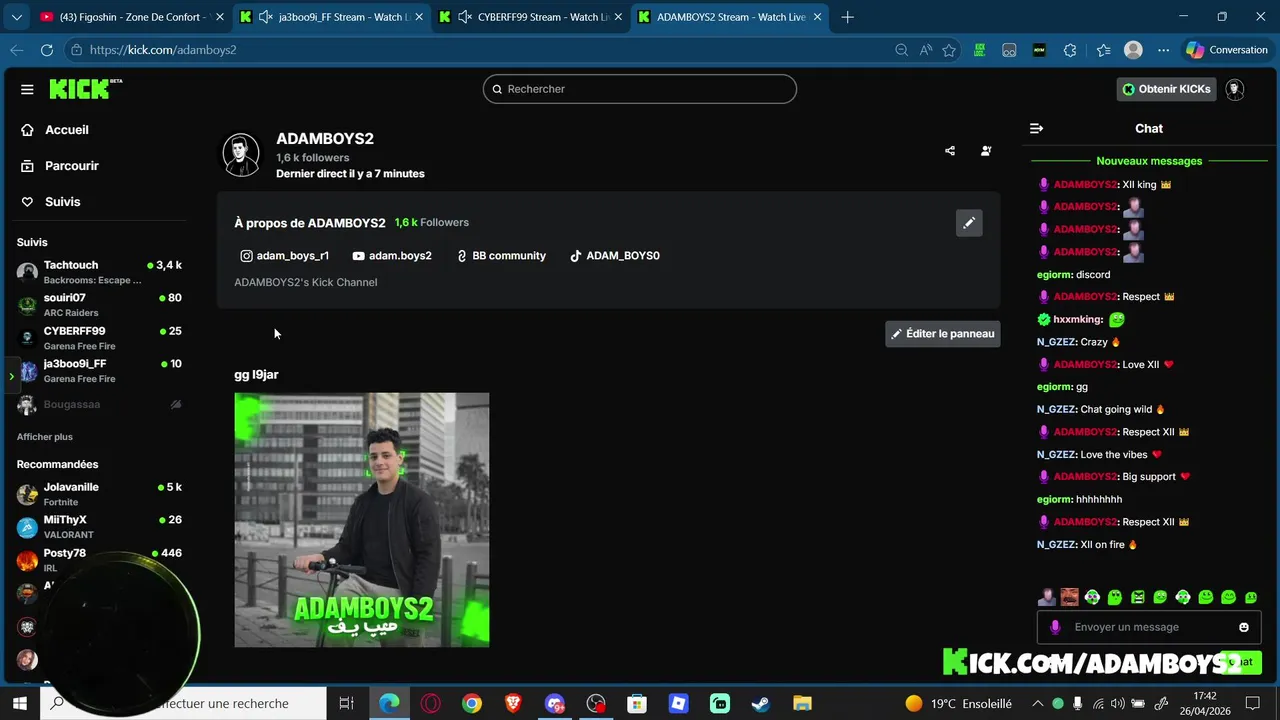The width and height of the screenshot is (1280, 720).
Task: Unmute the ja3boo9i_FF tab speaker icon
Action: [265, 17]
